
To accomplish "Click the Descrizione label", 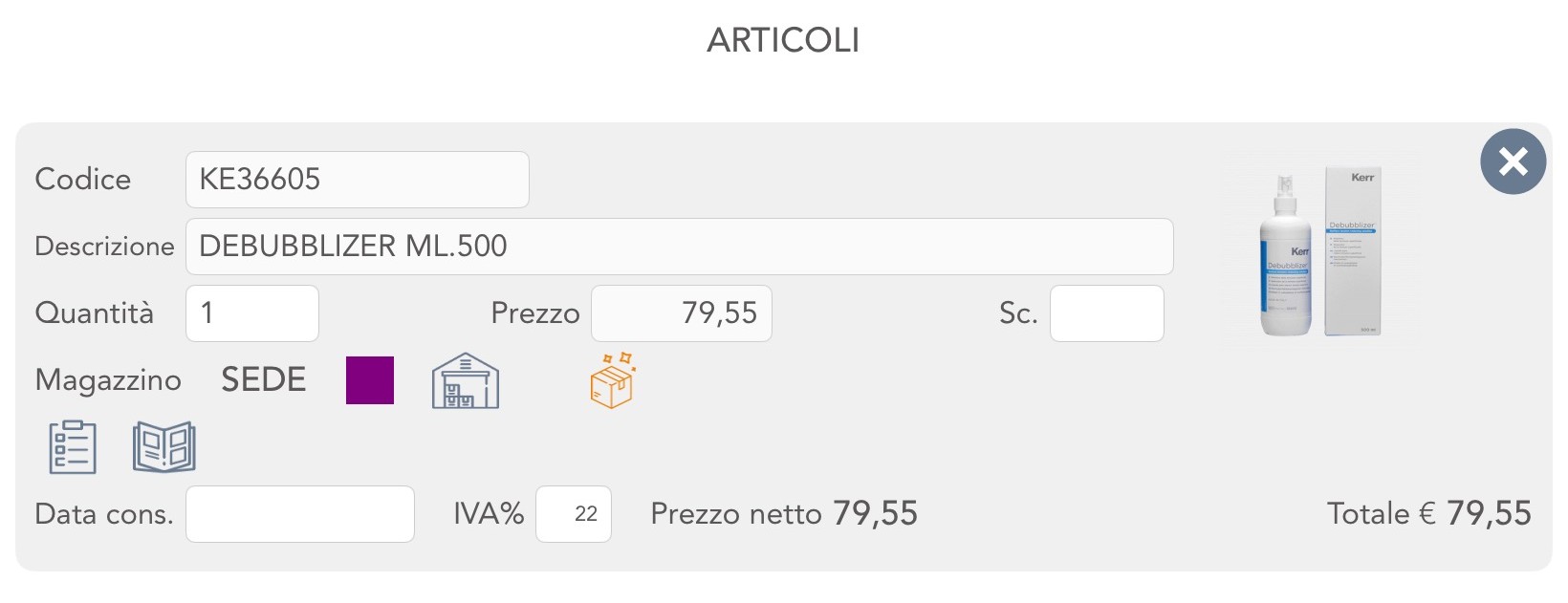I will 104,247.
